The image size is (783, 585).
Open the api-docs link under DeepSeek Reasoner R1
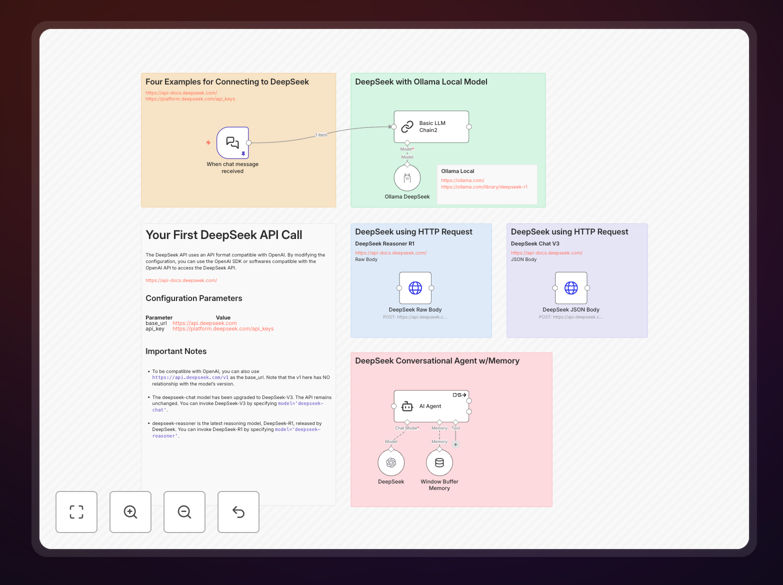(x=391, y=253)
